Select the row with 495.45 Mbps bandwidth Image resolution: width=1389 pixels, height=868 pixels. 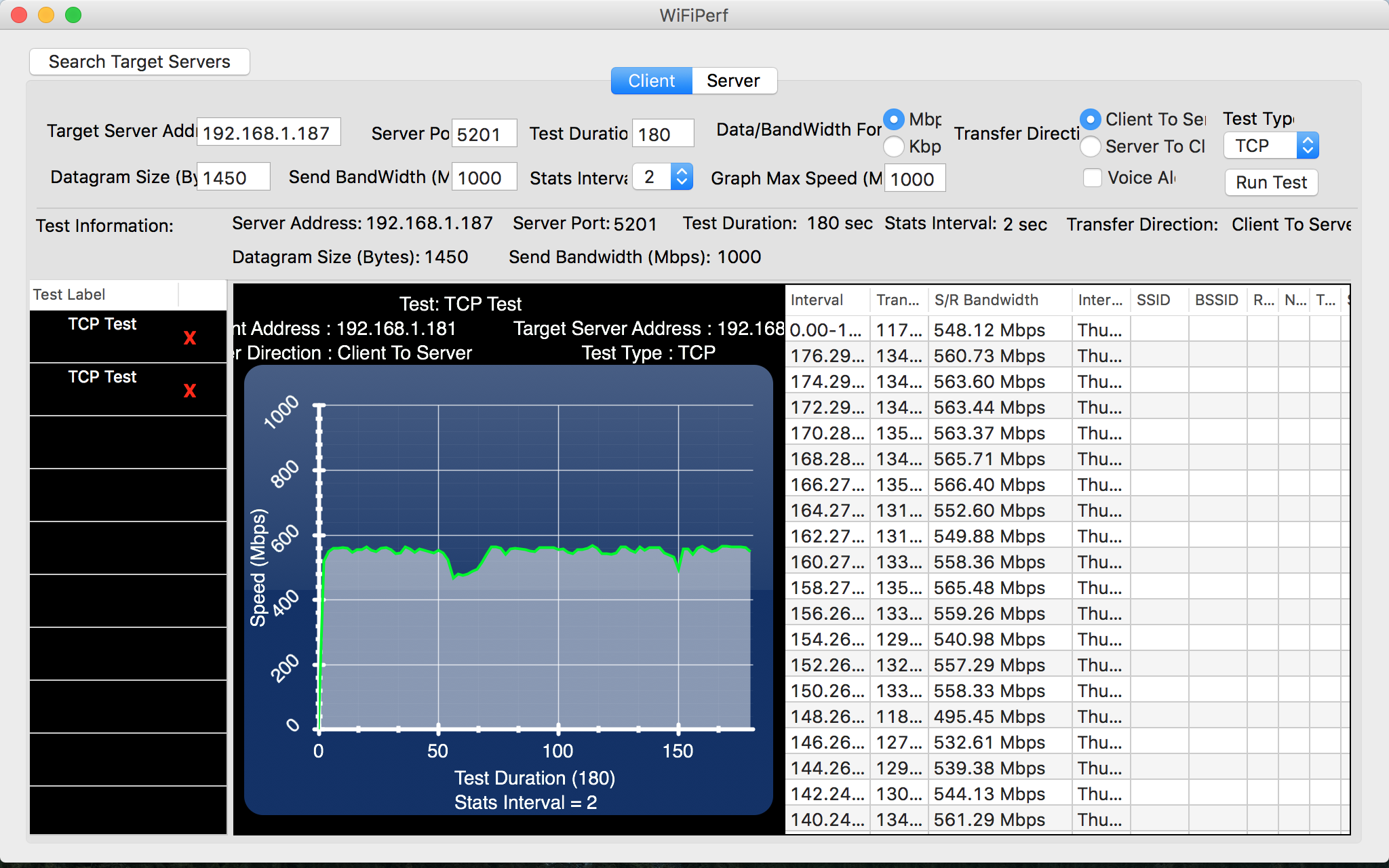click(x=989, y=717)
